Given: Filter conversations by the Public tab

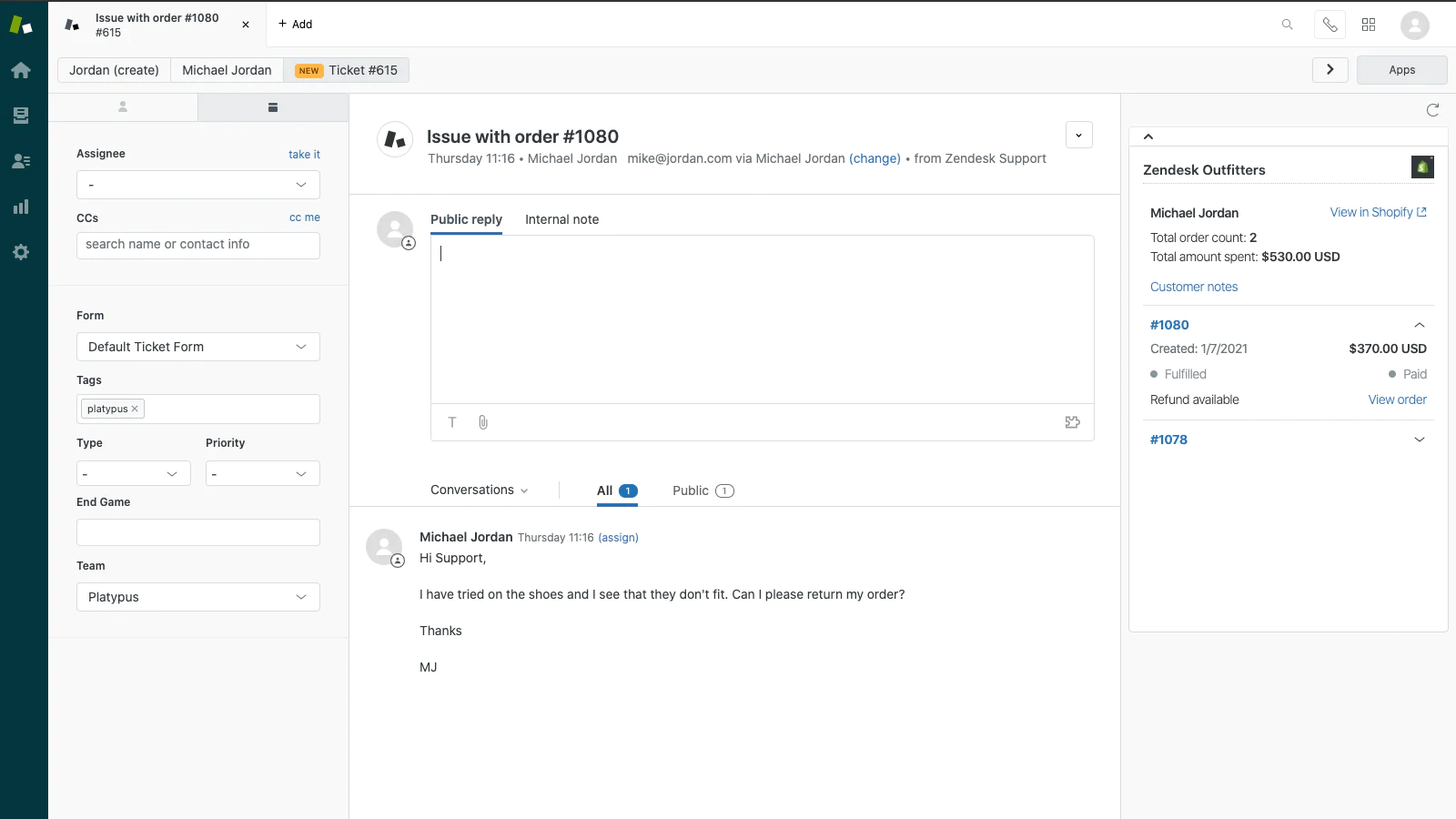Looking at the screenshot, I should coord(690,490).
